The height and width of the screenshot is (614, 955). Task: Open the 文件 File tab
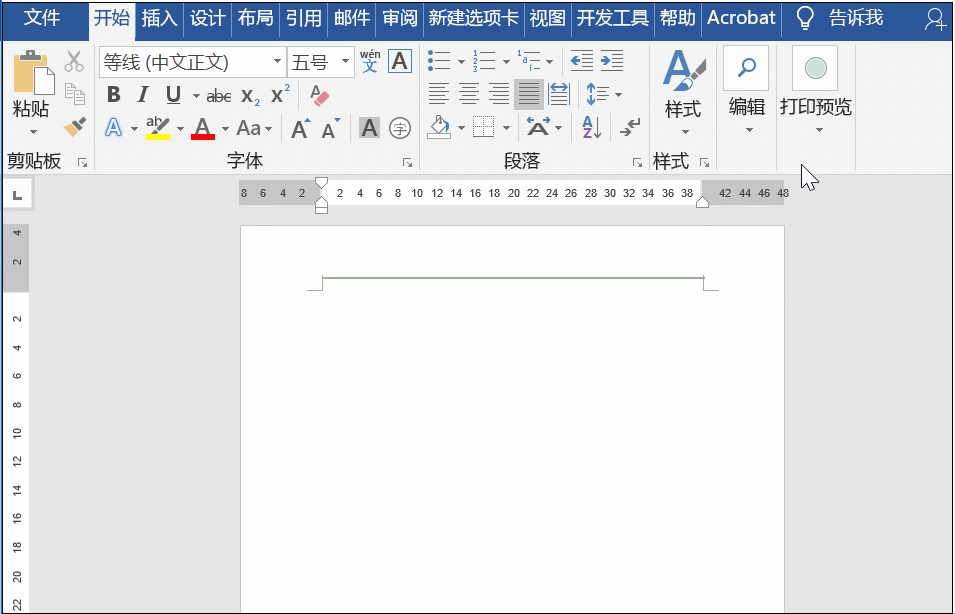(42, 18)
